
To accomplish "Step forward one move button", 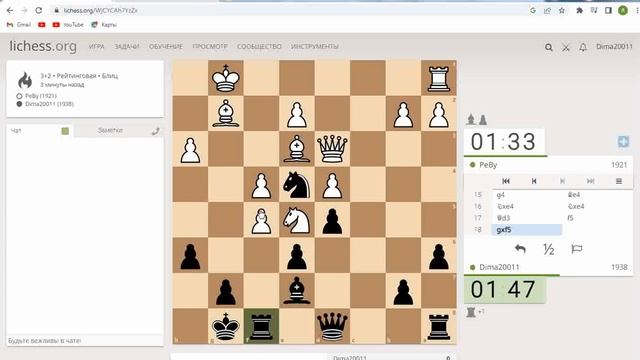I will coord(562,181).
